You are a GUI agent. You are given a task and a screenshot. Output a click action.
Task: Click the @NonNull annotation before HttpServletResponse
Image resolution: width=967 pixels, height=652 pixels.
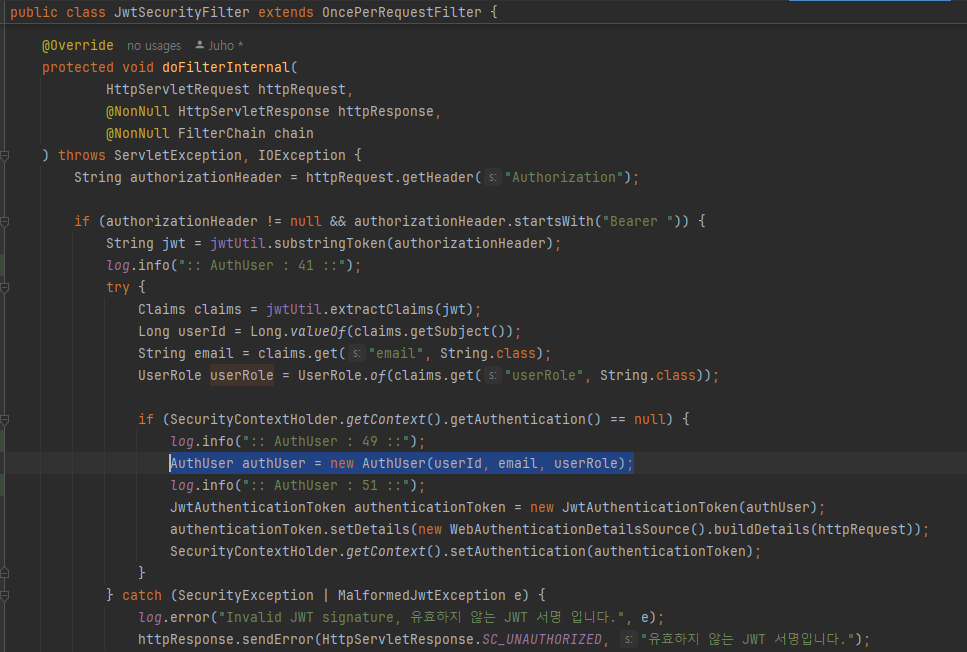[138, 112]
